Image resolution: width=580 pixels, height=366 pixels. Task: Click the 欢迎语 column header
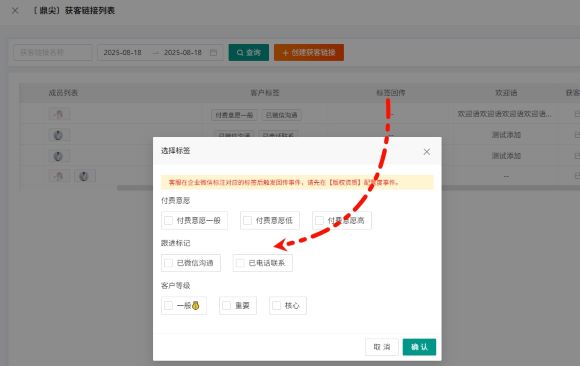[506, 93]
